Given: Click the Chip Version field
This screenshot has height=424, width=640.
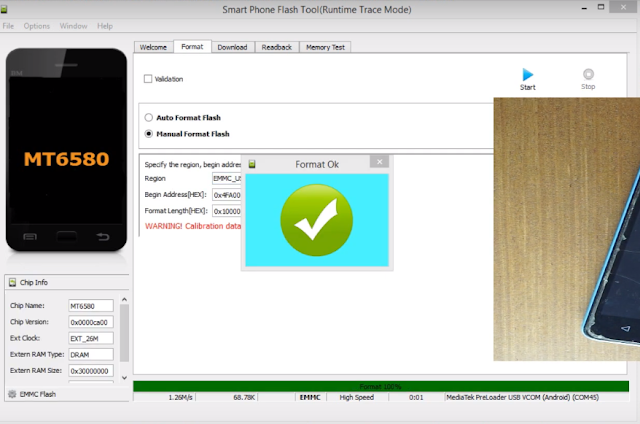Looking at the screenshot, I should [x=91, y=322].
